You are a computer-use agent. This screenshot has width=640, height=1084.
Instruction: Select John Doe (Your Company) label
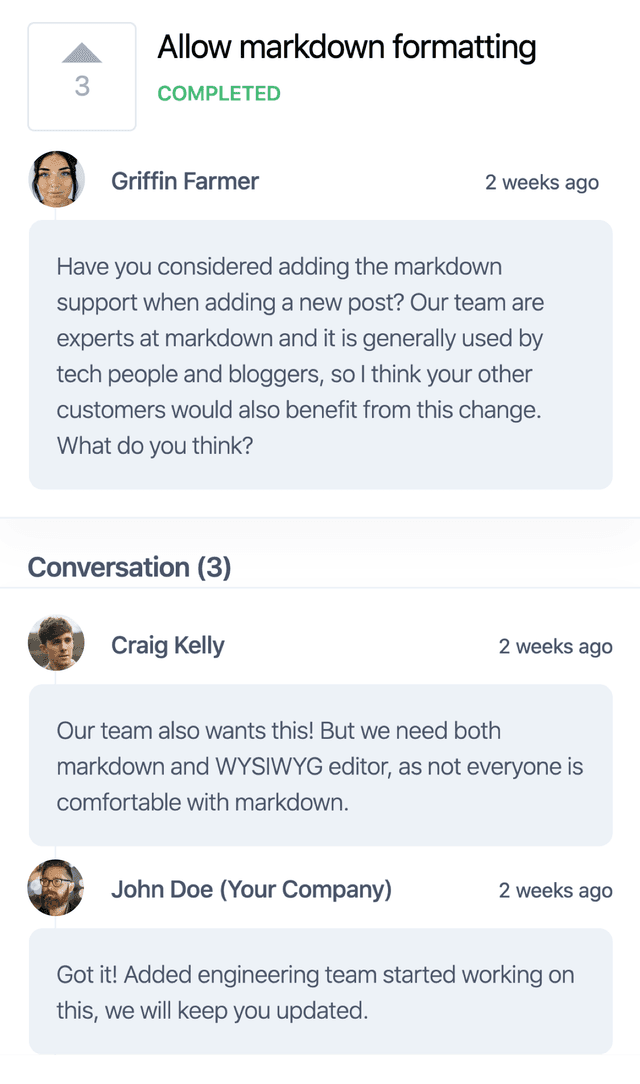[x=253, y=889]
